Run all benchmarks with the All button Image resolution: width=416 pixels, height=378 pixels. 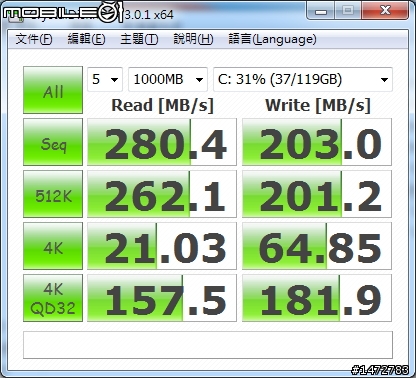pyautogui.click(x=53, y=90)
